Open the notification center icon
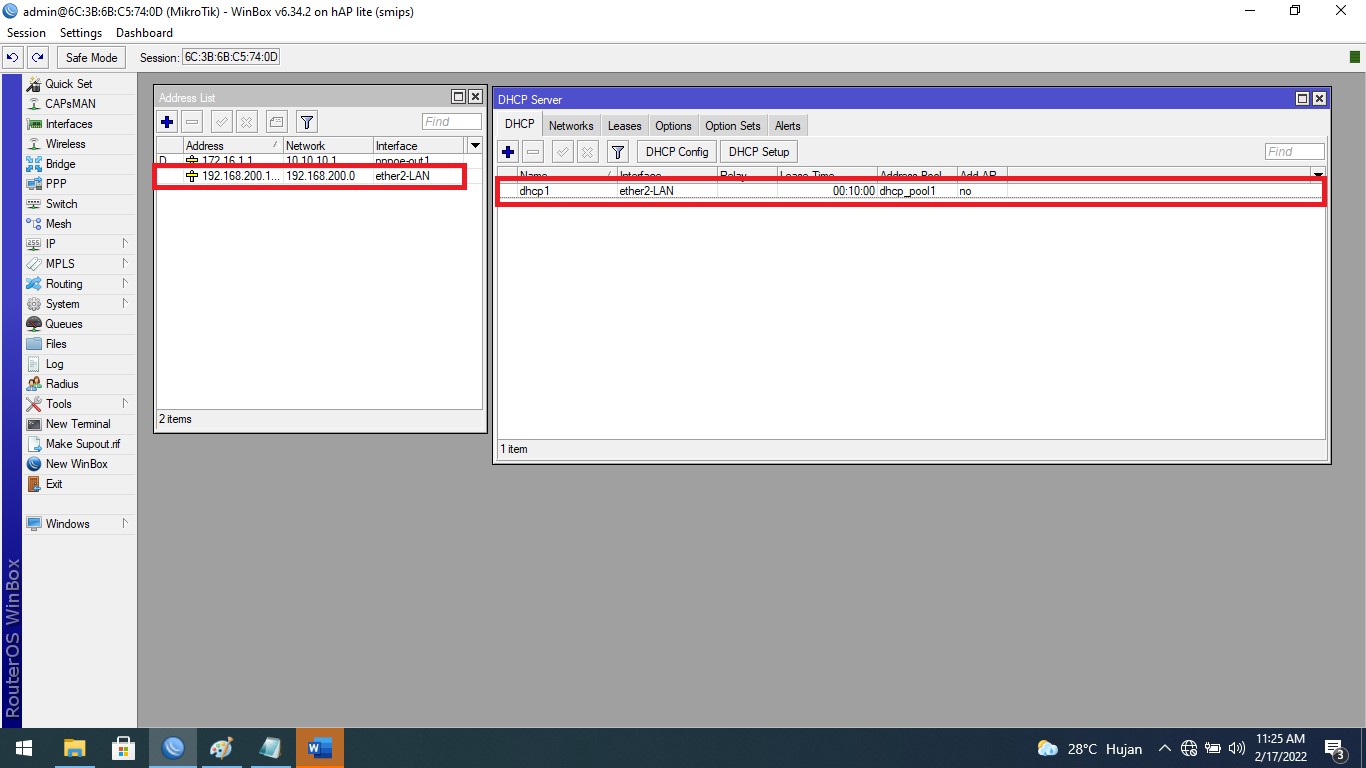Image resolution: width=1366 pixels, height=768 pixels. tap(1334, 748)
